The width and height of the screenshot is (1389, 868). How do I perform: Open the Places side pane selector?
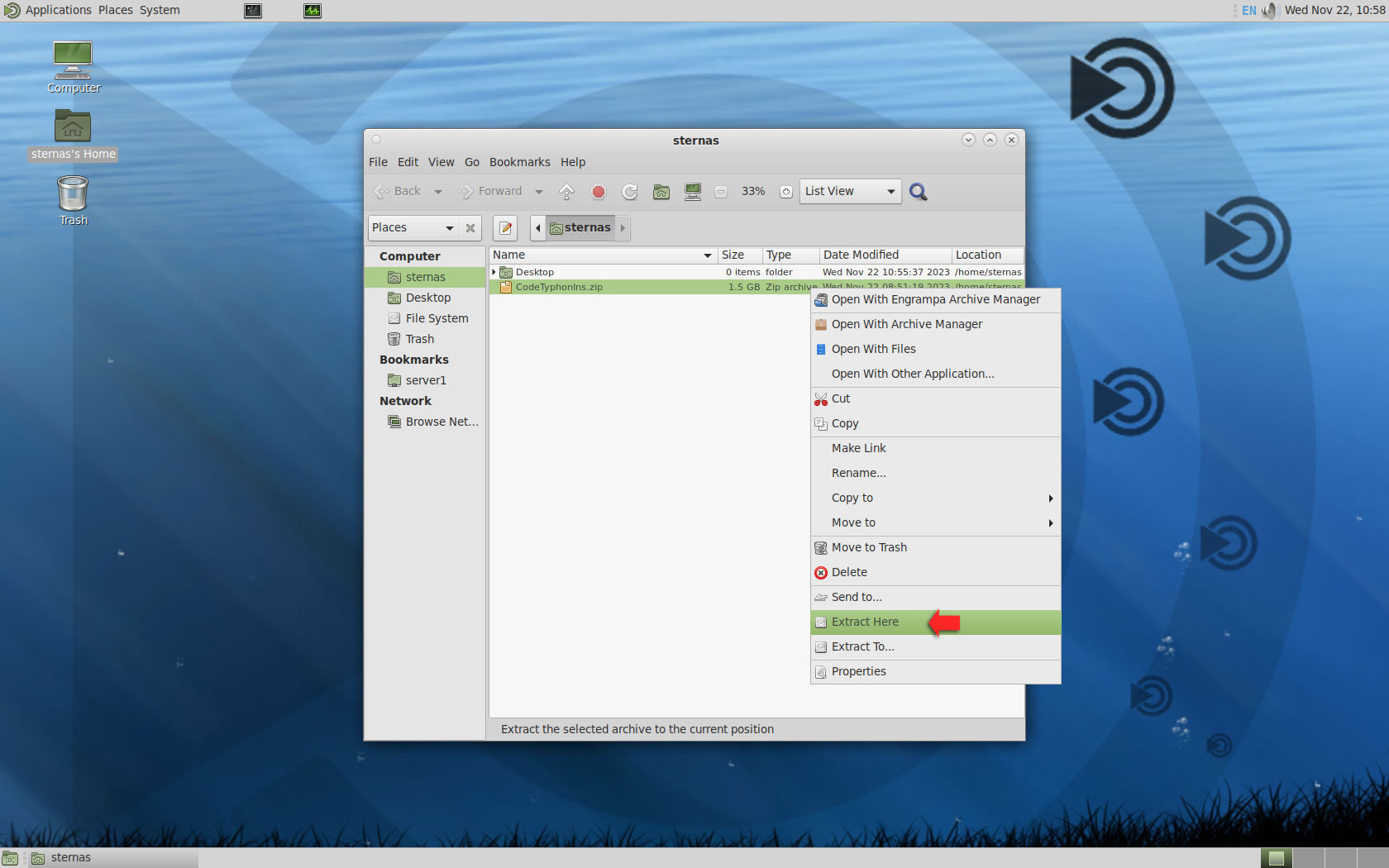click(x=413, y=228)
